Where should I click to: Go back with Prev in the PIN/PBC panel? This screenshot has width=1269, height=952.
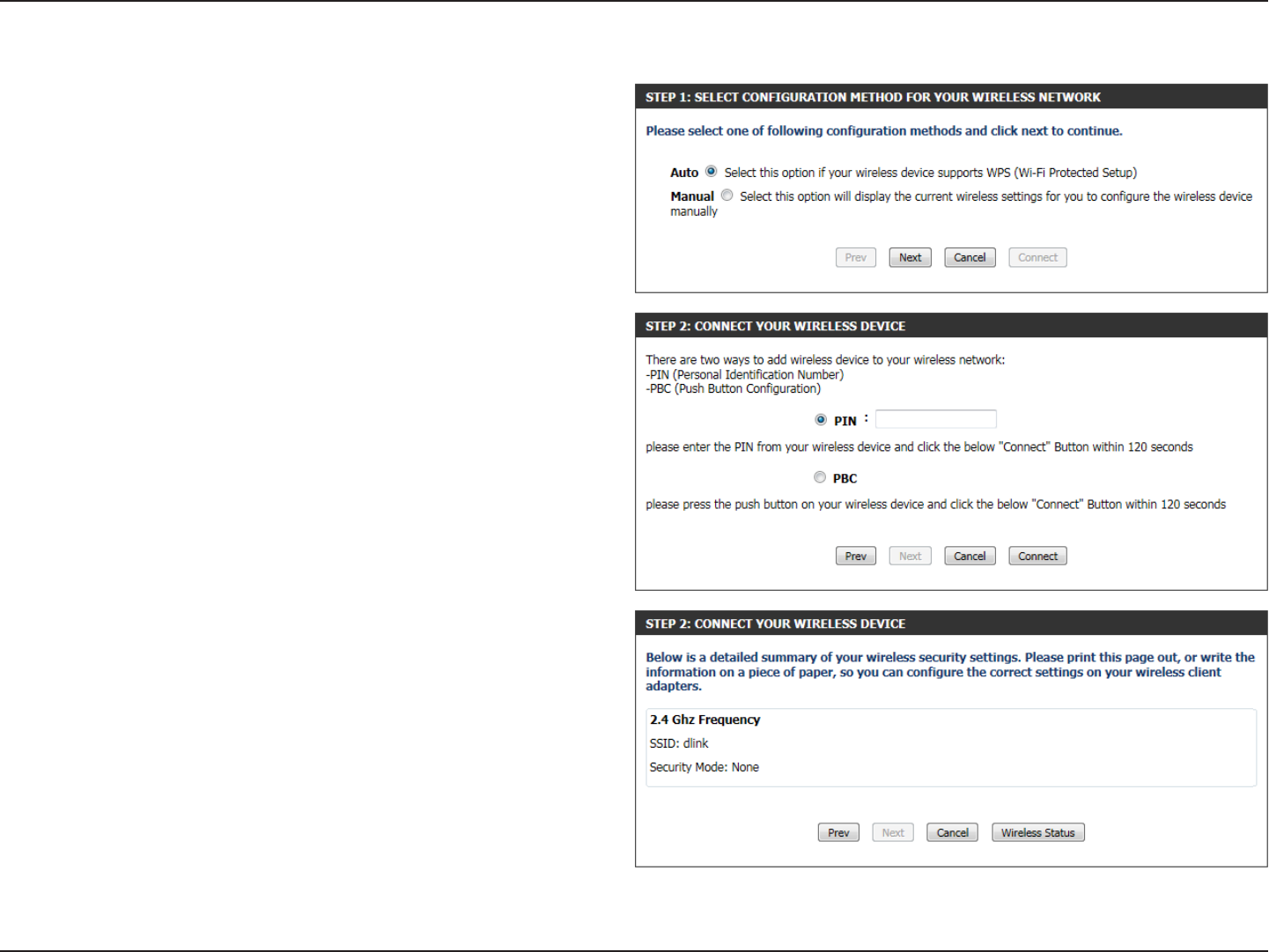tap(856, 557)
